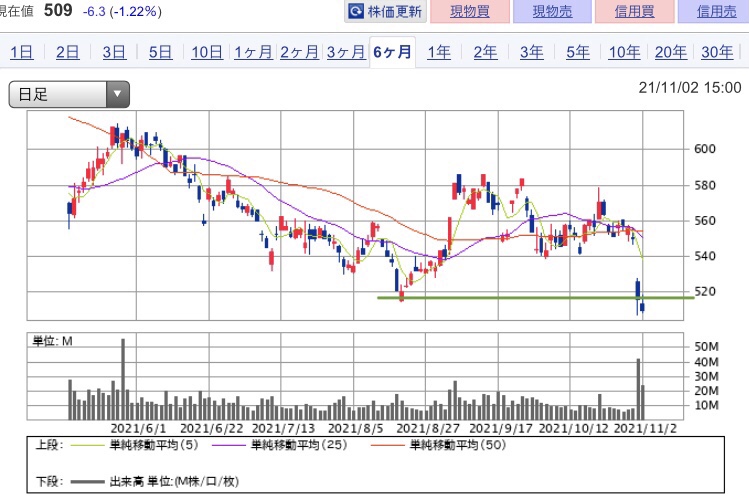Click the 単純移動平均(25) legend entry

click(x=279, y=445)
